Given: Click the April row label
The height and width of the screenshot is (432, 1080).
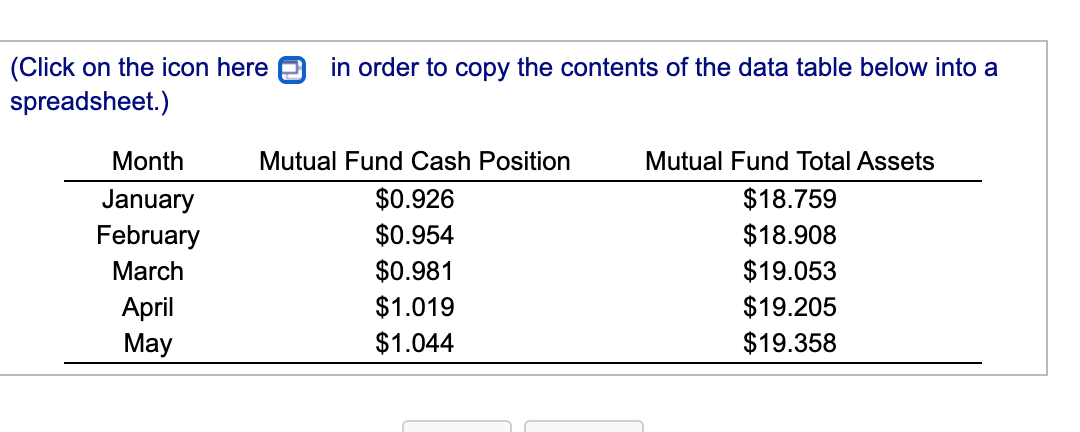Looking at the screenshot, I should click(148, 307).
